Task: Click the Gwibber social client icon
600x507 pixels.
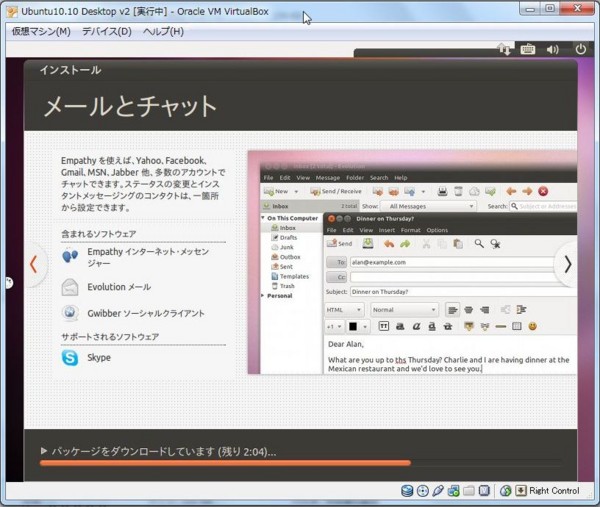Action: 70,313
